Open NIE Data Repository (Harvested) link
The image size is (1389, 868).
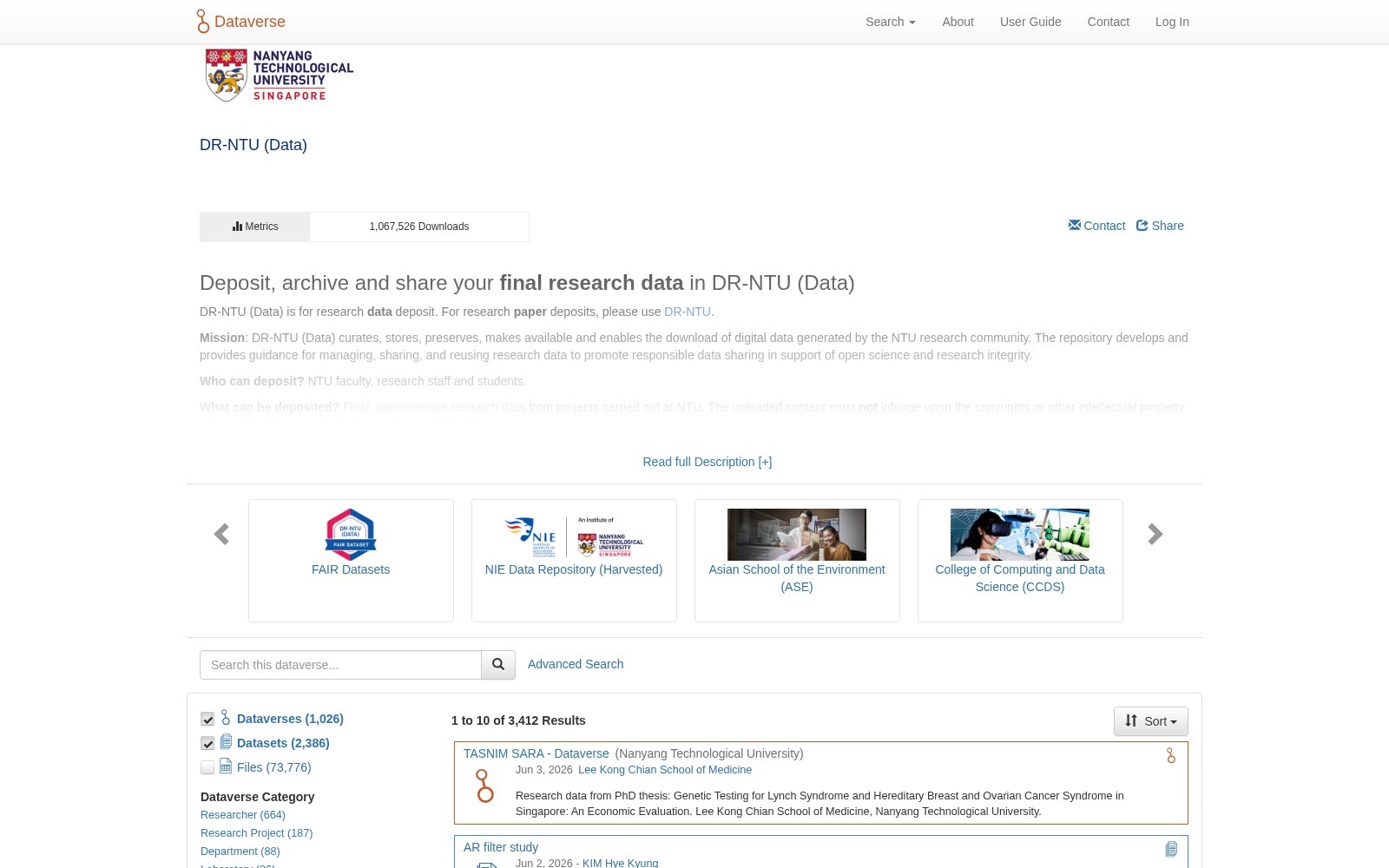click(574, 569)
